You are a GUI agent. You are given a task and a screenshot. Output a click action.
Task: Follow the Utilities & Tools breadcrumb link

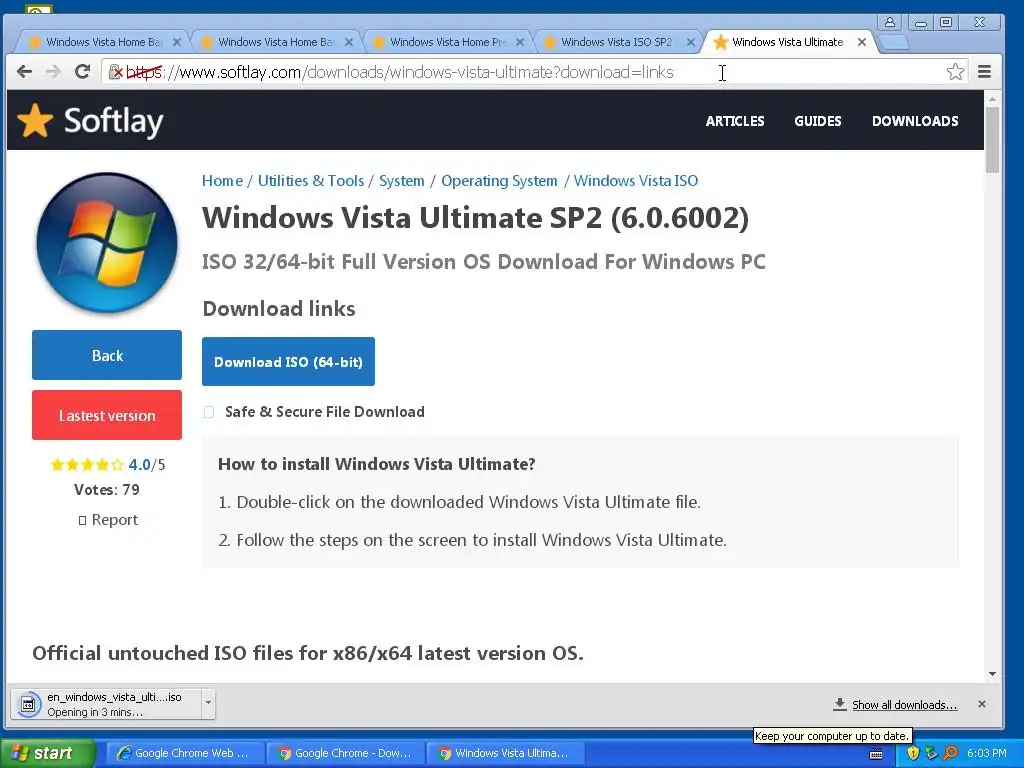coord(311,181)
